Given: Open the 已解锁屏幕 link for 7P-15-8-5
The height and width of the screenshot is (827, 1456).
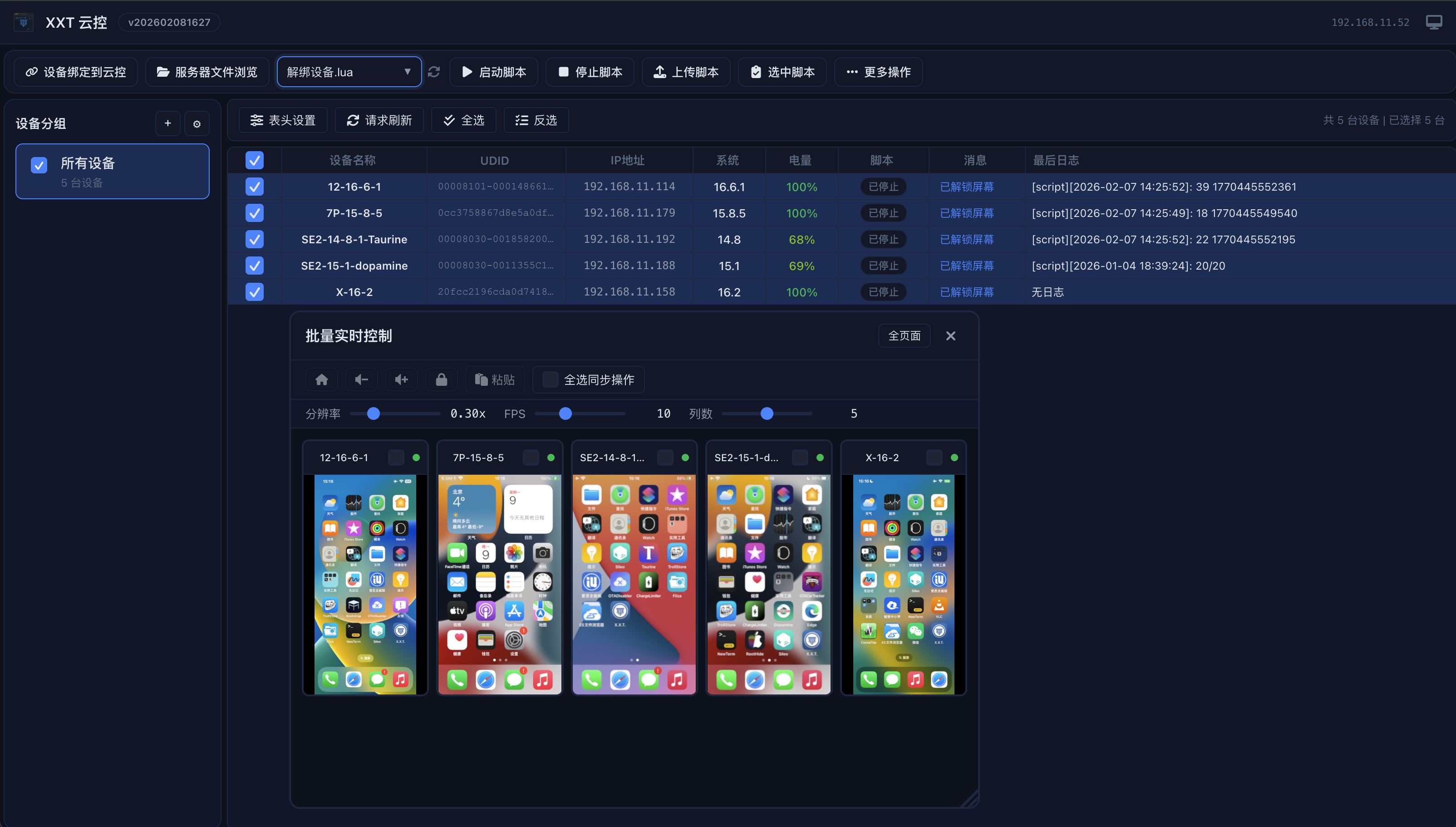Looking at the screenshot, I should (x=966, y=213).
